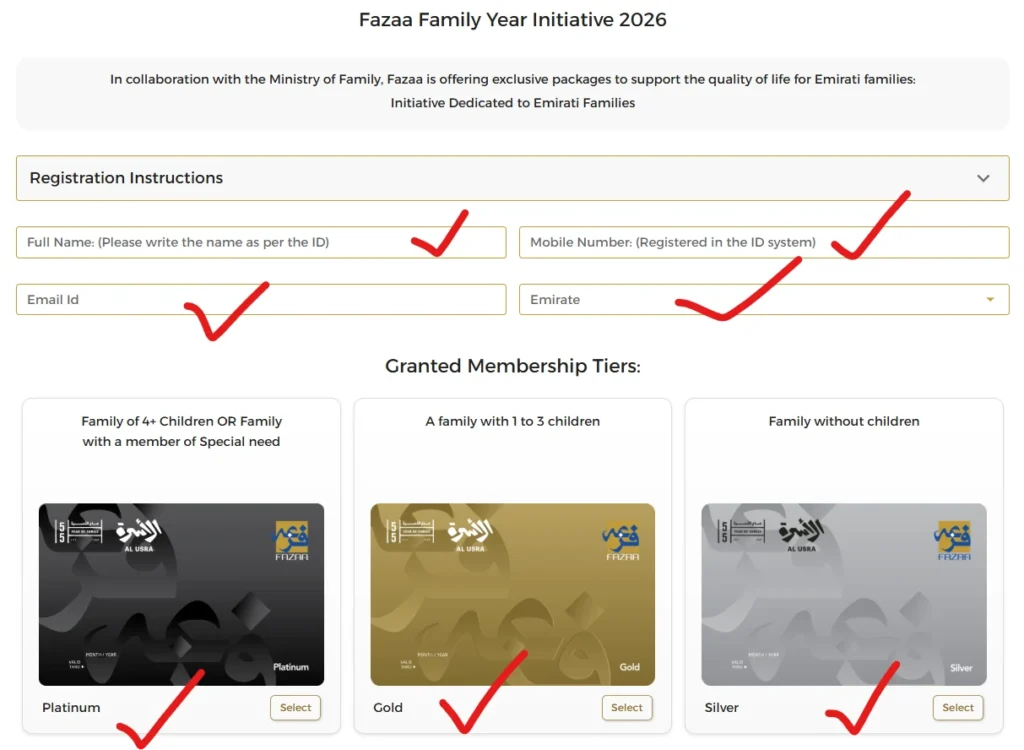
Task: Click the Al Usra logo on the Platinum card
Action: click(x=137, y=533)
